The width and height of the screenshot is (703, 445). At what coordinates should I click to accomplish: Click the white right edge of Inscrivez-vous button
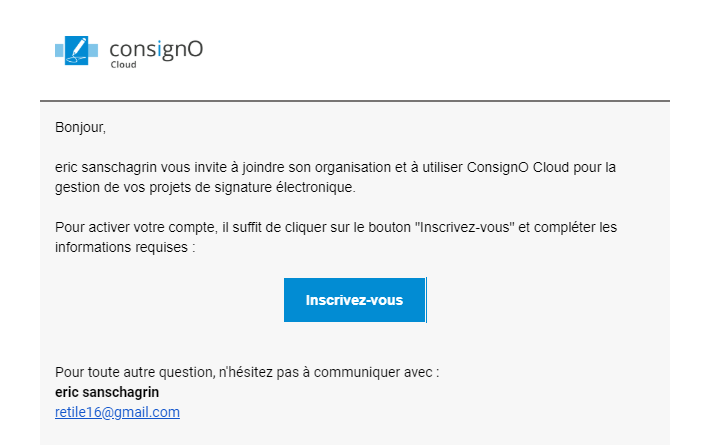click(x=427, y=300)
